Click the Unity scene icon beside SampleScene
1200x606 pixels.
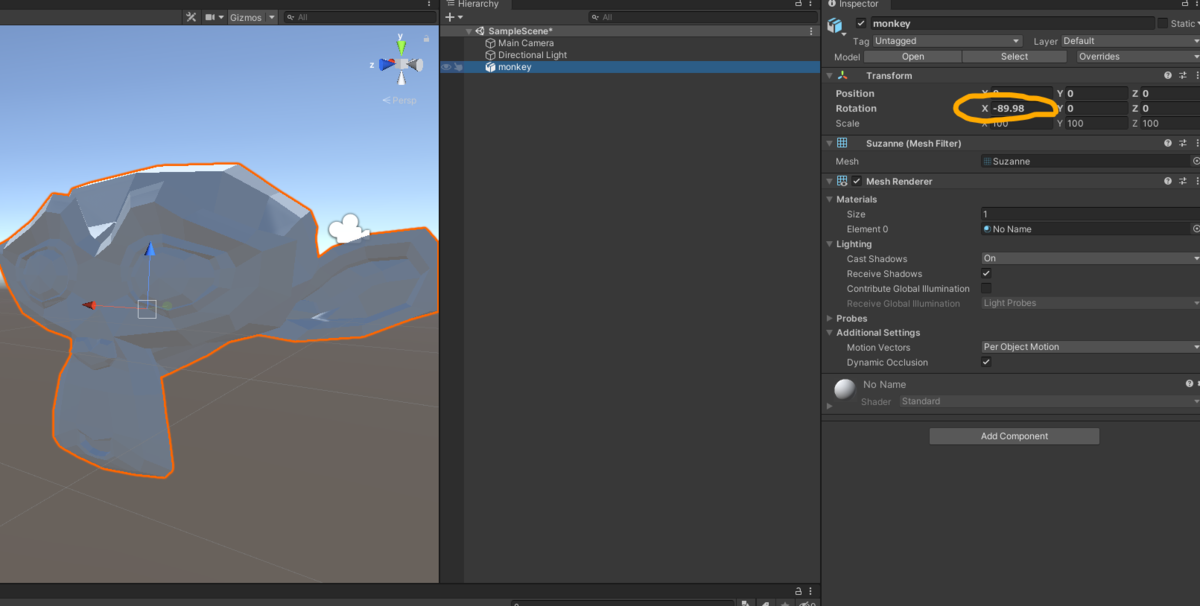480,31
